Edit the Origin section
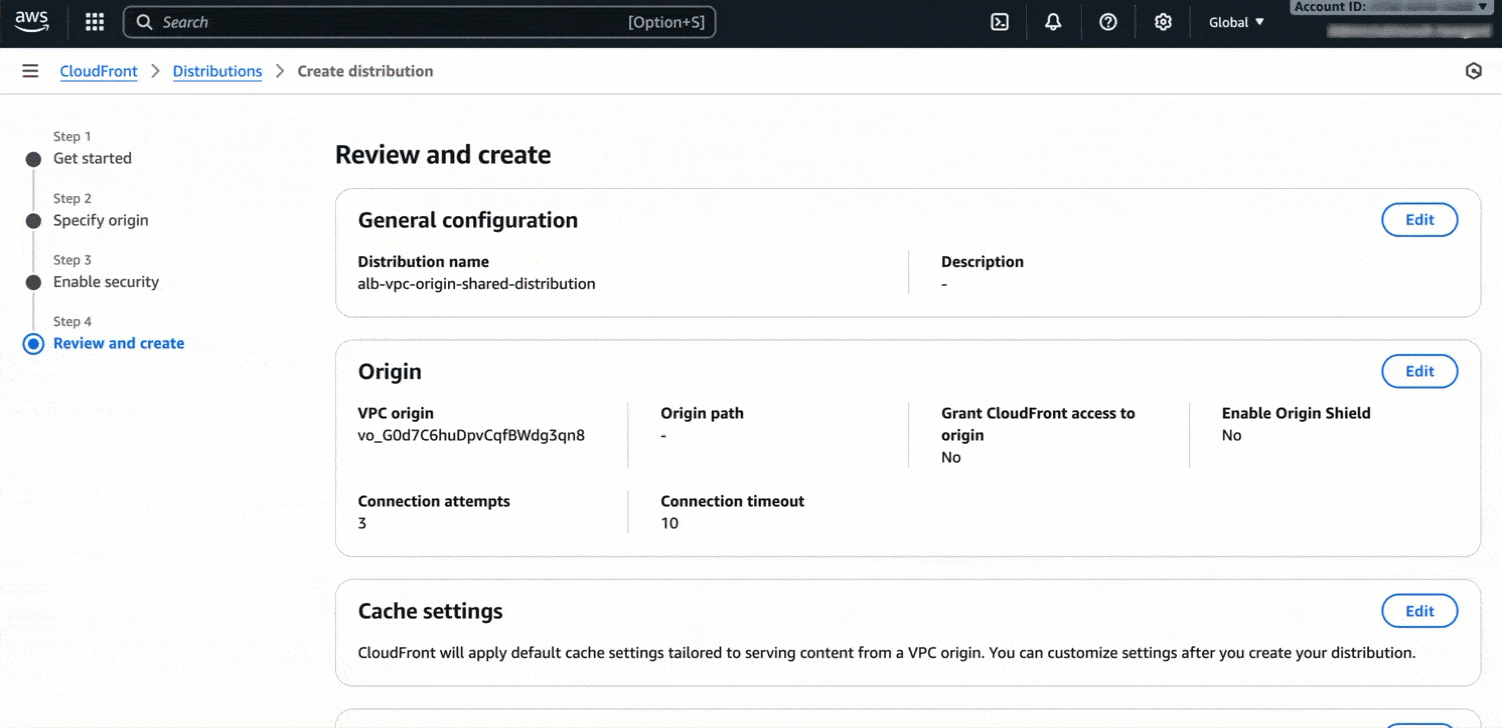1502x728 pixels. (1419, 371)
